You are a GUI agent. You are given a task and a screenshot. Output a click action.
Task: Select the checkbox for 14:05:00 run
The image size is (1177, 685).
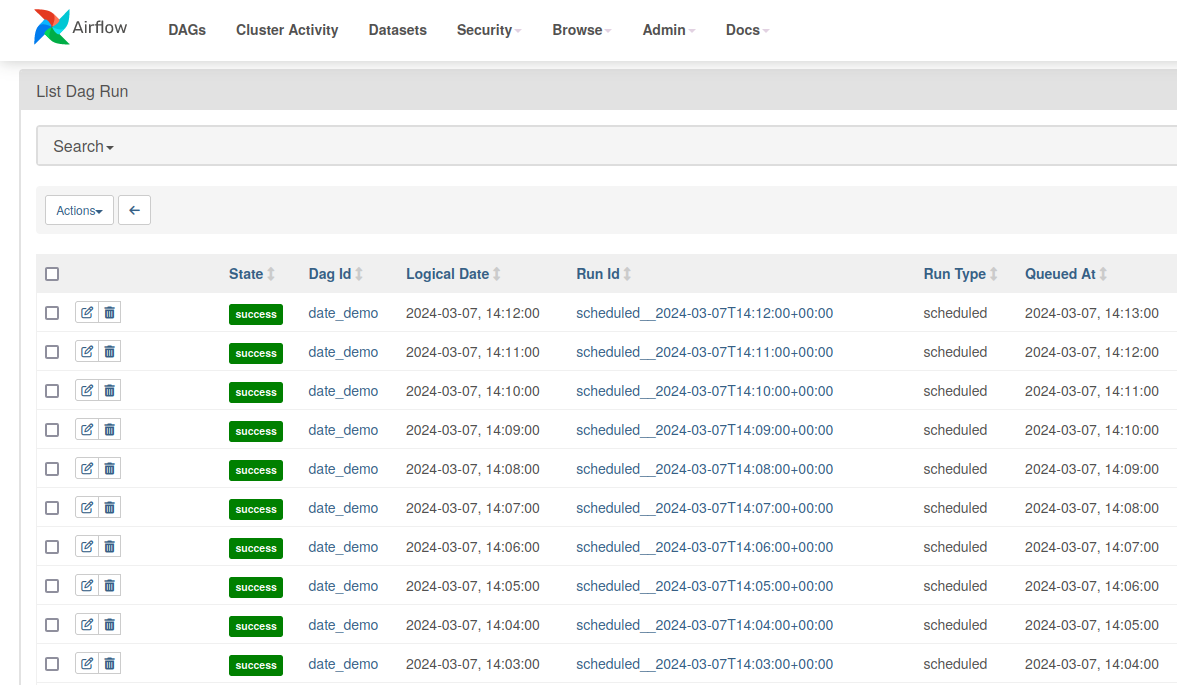pyautogui.click(x=52, y=586)
